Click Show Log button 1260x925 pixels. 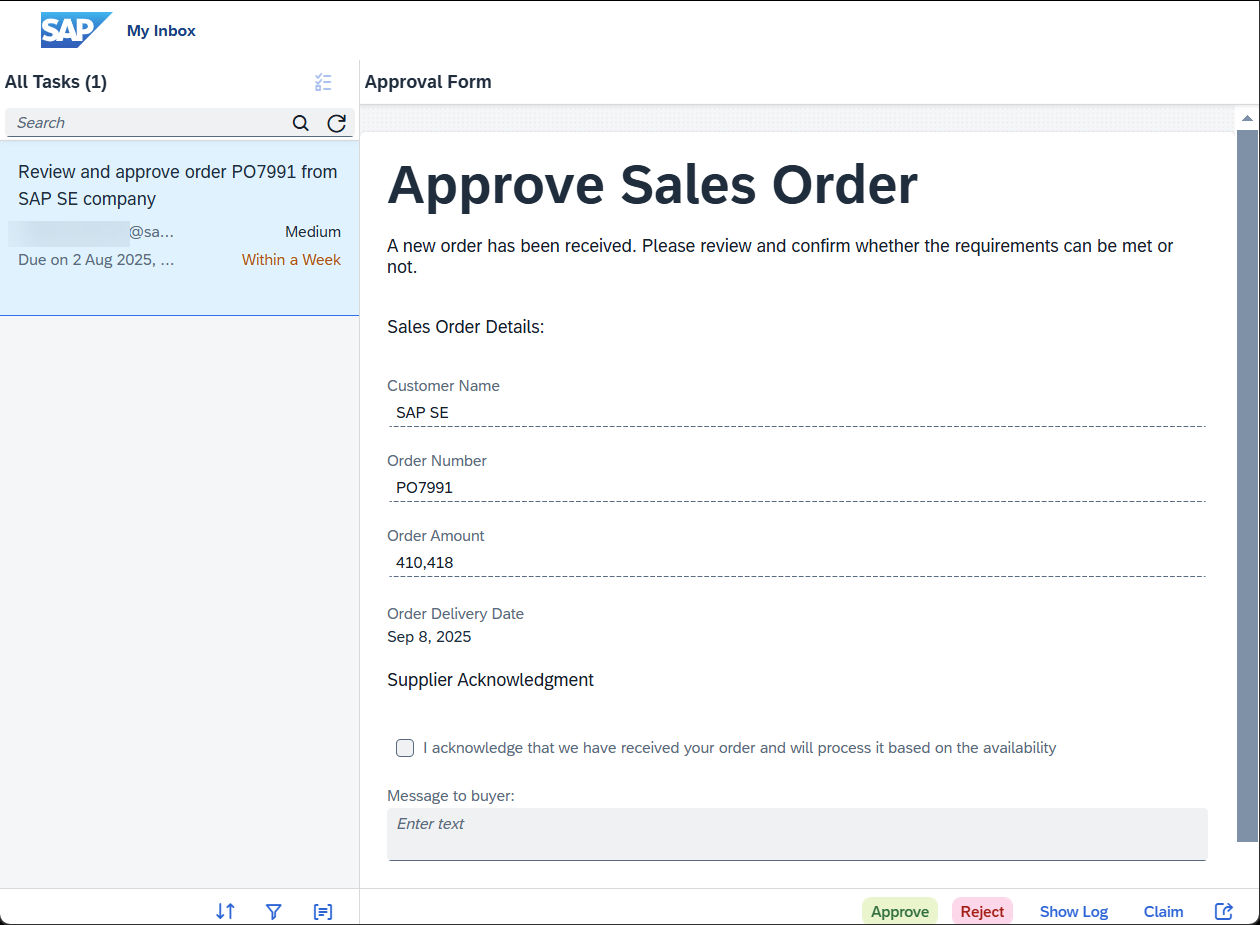1074,911
